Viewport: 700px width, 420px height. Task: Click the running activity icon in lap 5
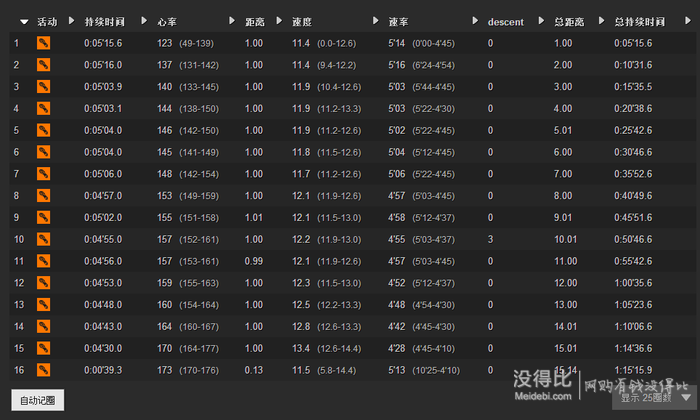43,130
